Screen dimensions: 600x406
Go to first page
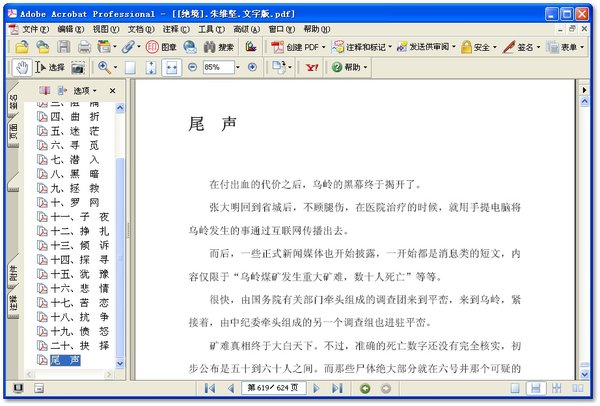click(x=210, y=389)
